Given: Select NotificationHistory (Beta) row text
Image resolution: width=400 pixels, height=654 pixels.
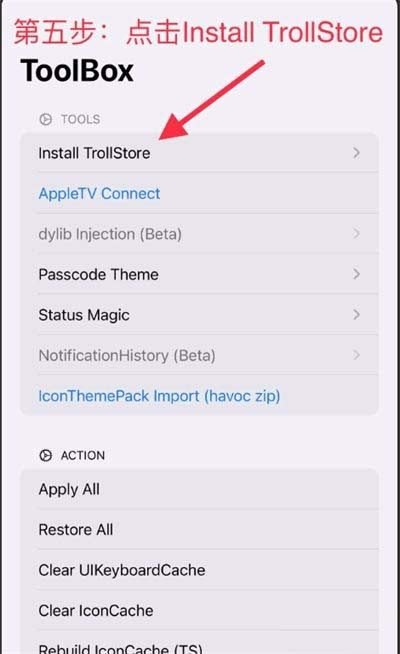Looking at the screenshot, I should [x=127, y=356].
